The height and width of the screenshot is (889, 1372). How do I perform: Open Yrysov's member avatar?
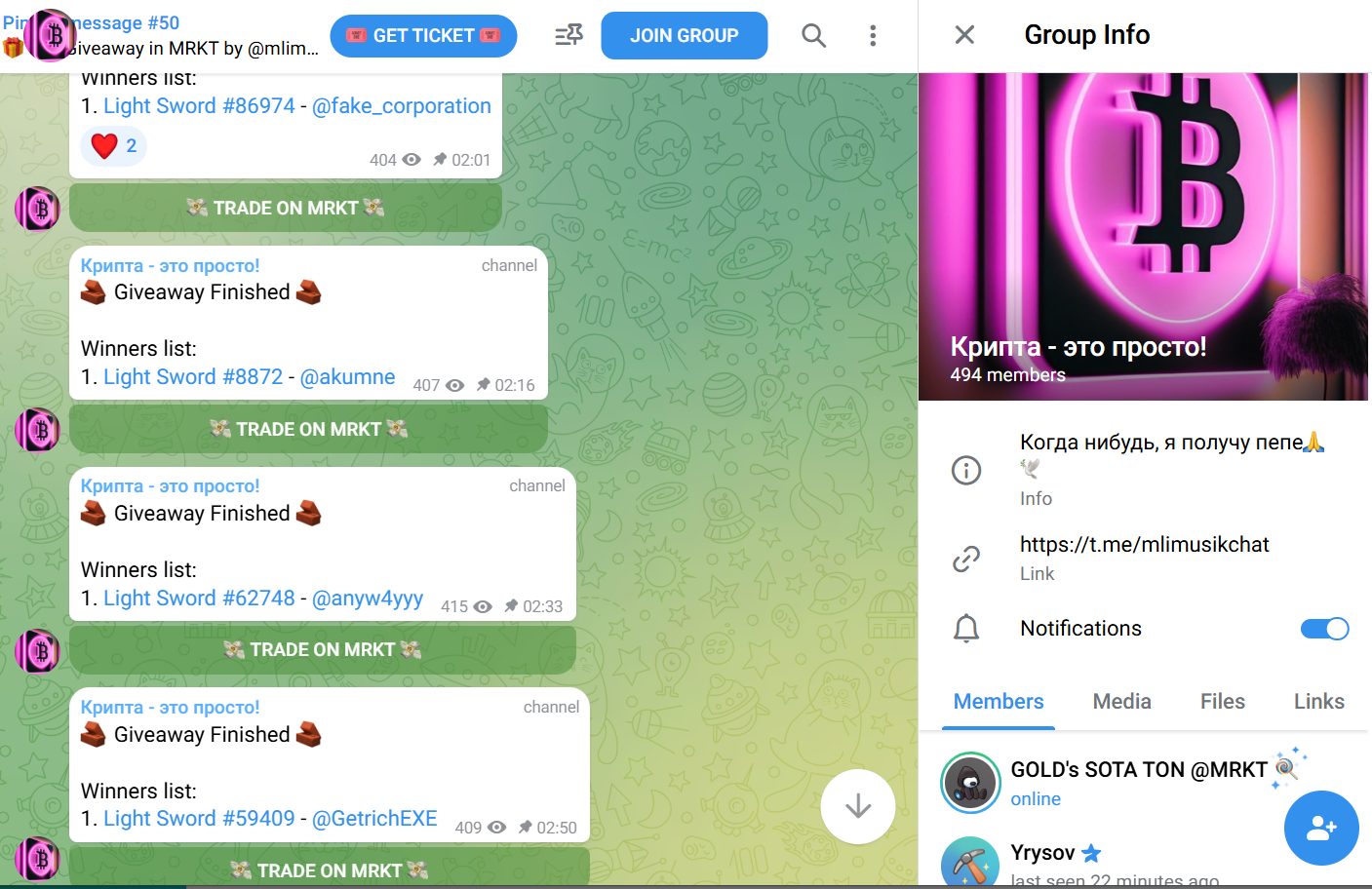(970, 864)
